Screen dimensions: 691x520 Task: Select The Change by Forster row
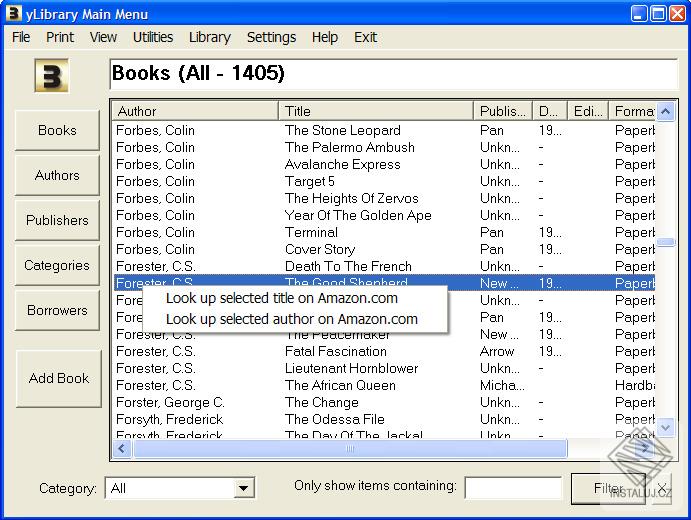[384, 402]
